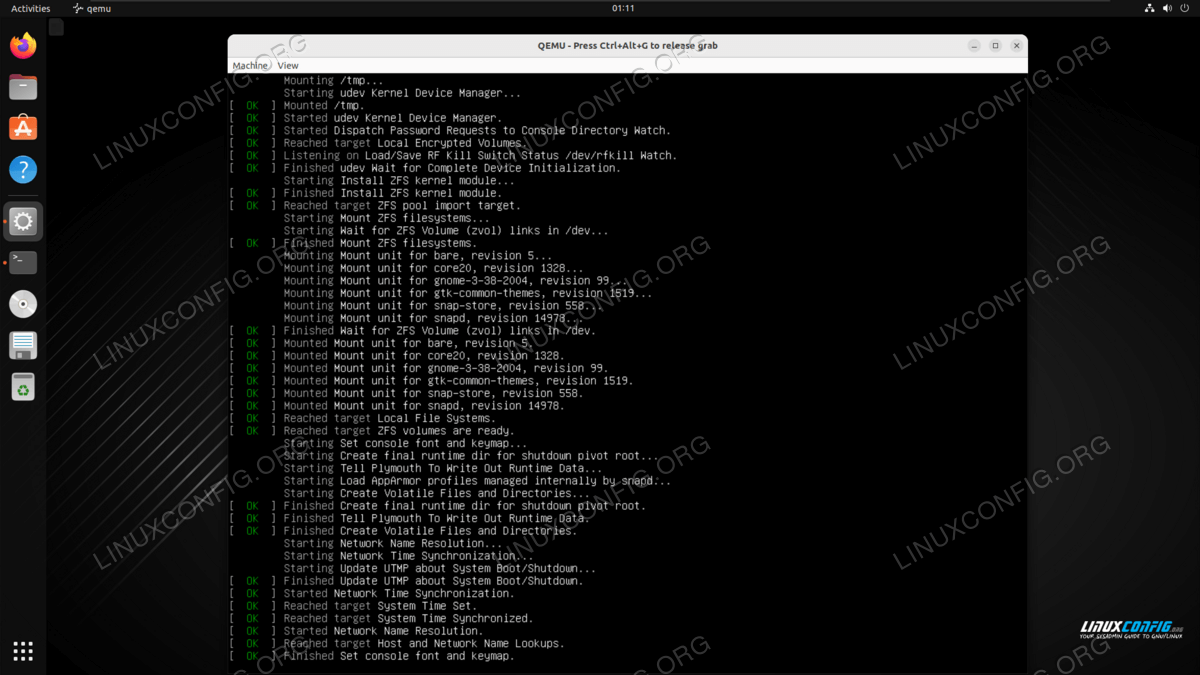Click the QEMU window title bar text
This screenshot has height=675, width=1200.
pos(627,46)
